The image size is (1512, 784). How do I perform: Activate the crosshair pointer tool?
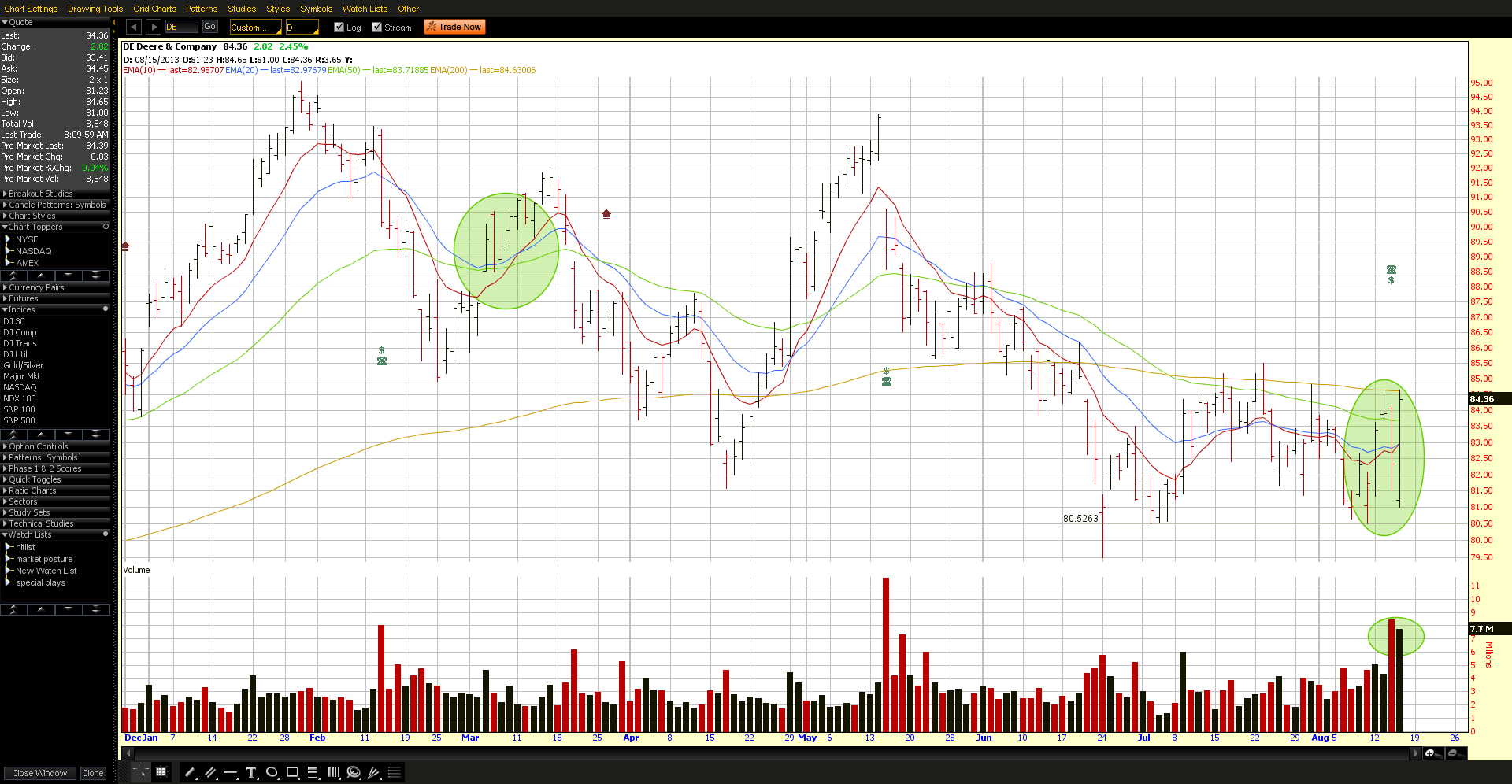[x=140, y=772]
